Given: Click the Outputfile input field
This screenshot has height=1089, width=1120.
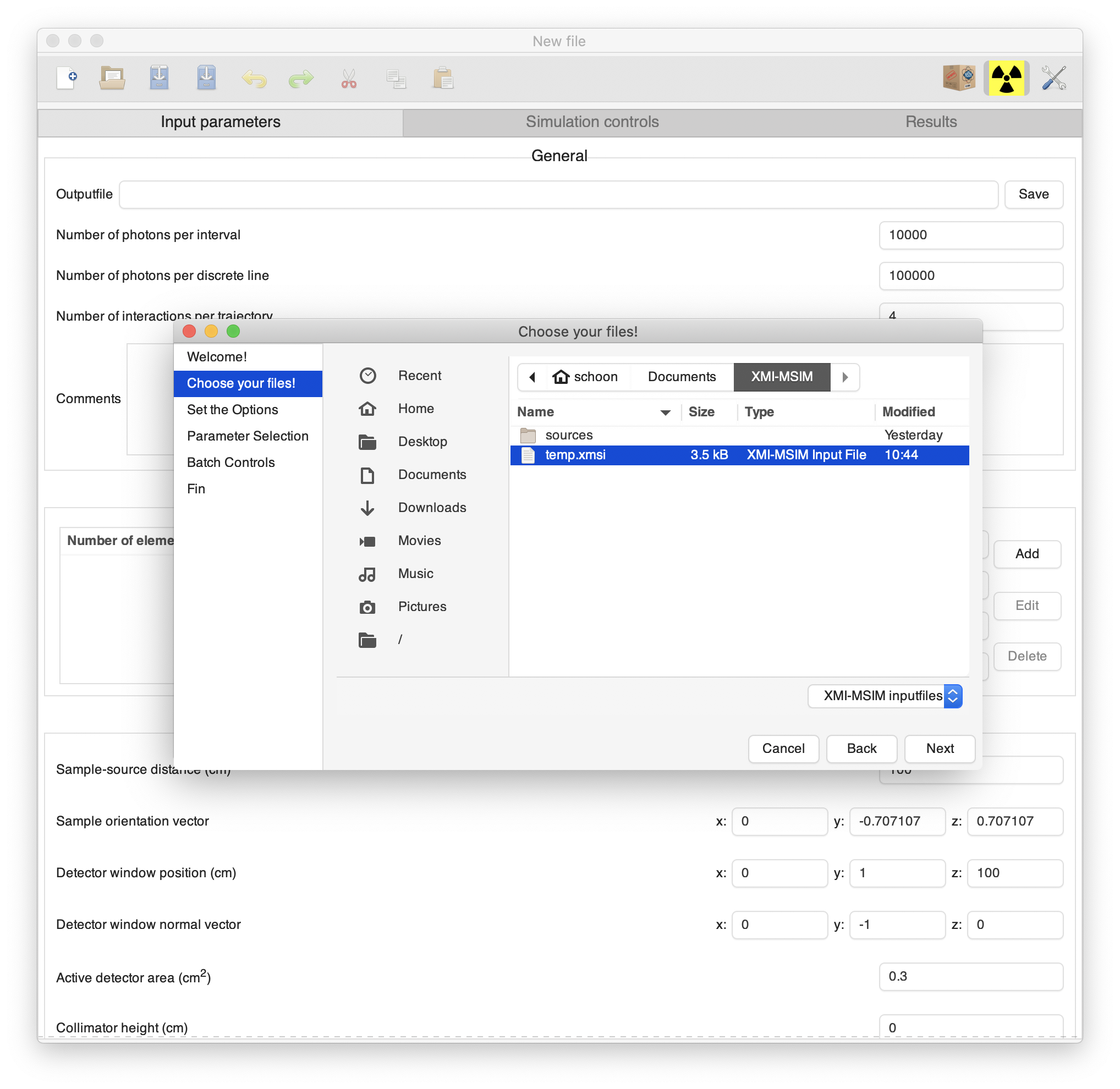Looking at the screenshot, I should point(558,195).
